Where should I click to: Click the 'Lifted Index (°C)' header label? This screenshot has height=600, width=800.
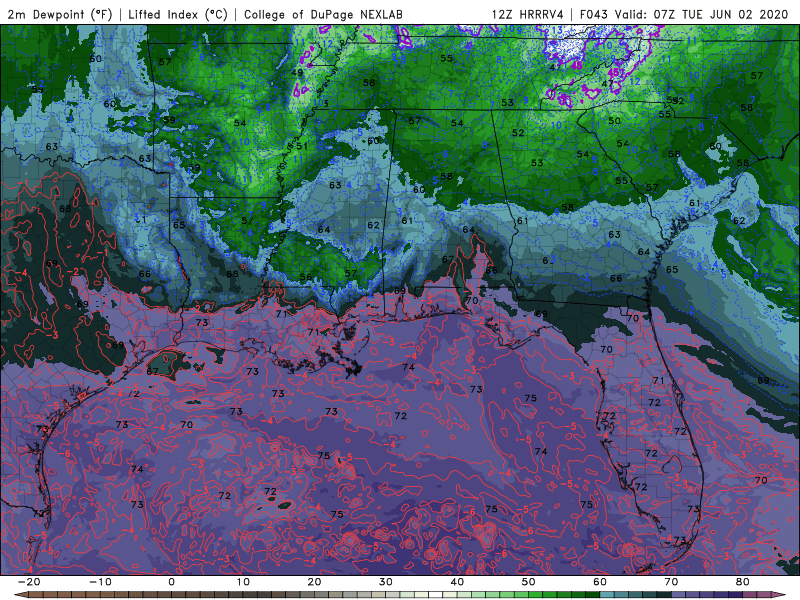[x=178, y=14]
